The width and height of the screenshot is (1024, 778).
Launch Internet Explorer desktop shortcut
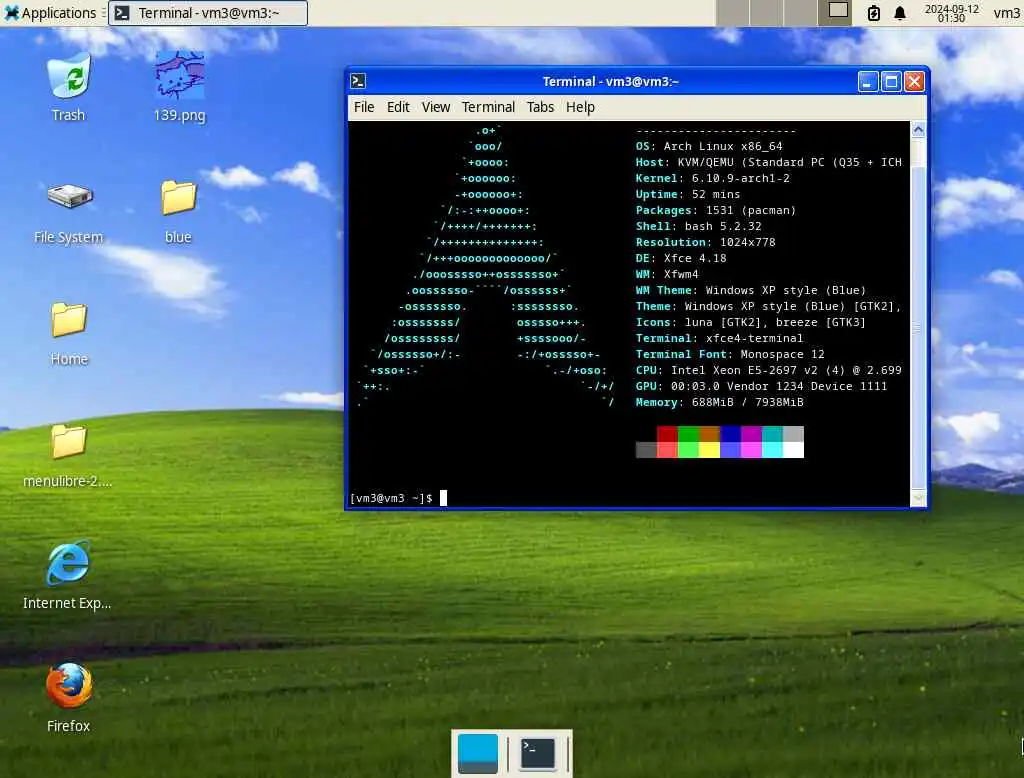(x=67, y=575)
